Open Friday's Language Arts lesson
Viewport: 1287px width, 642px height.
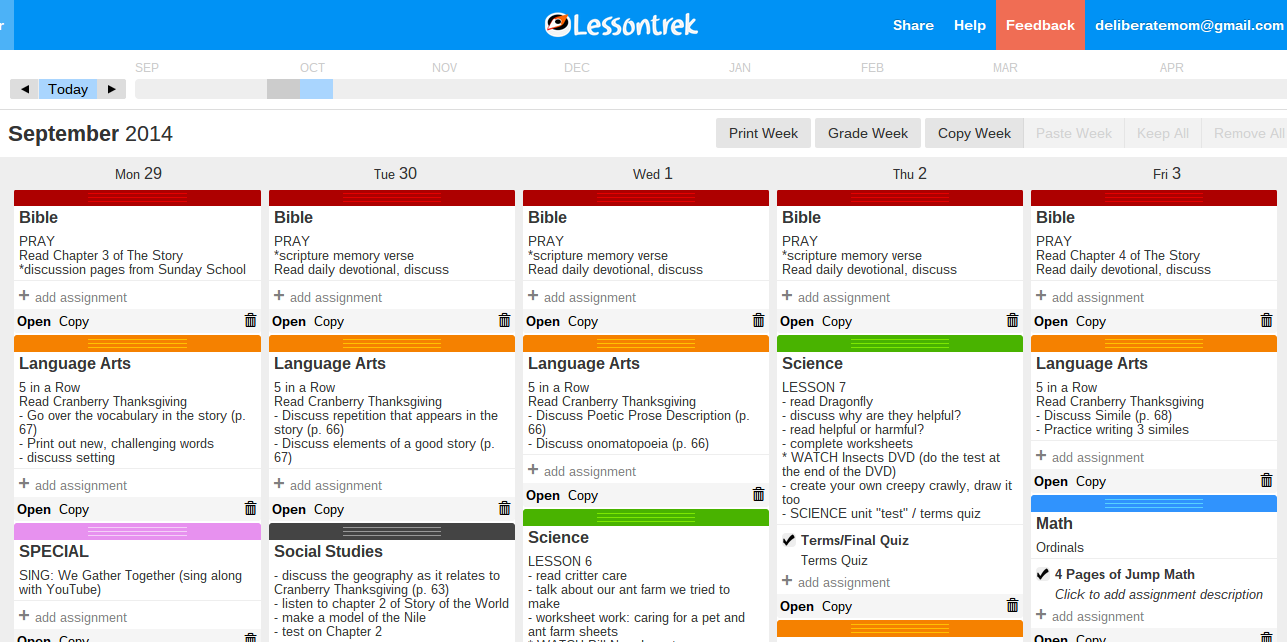click(x=1051, y=481)
